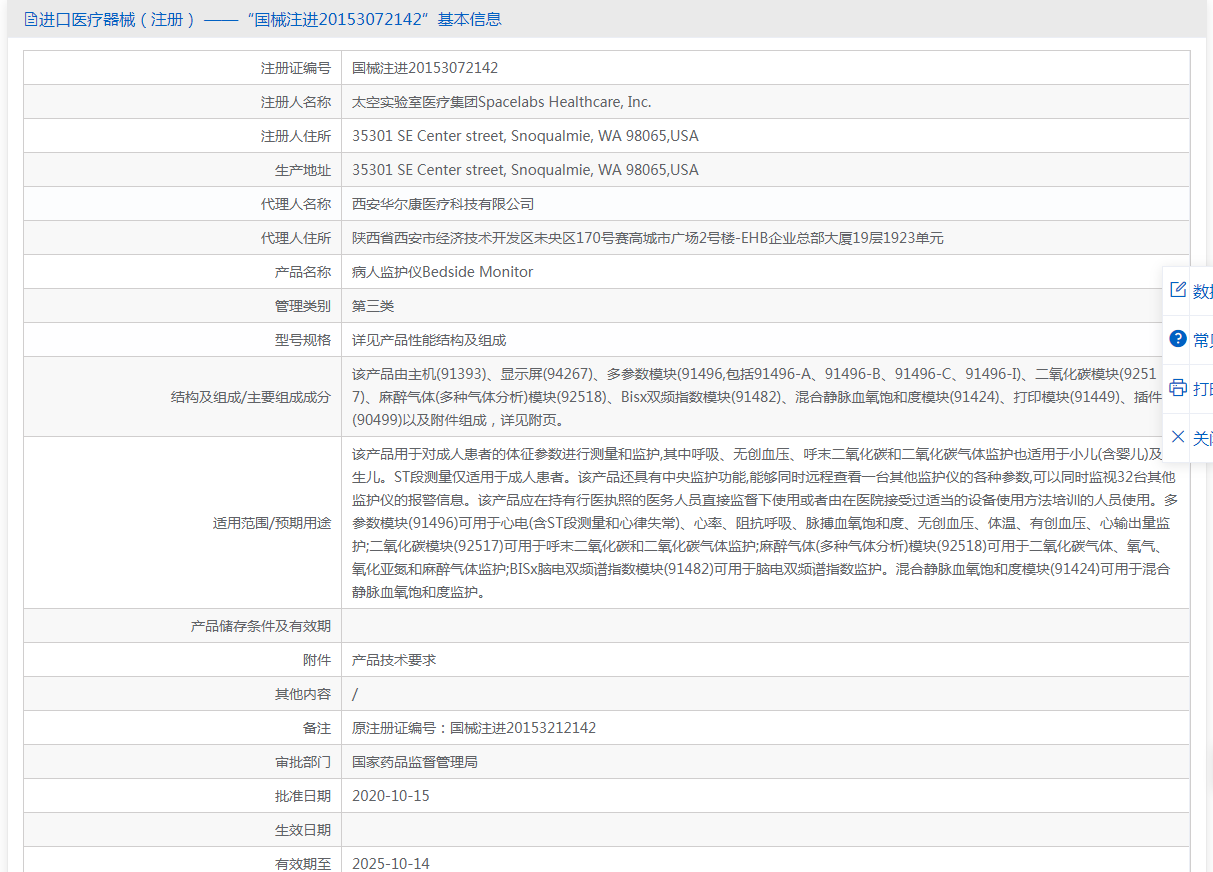Select the value 详见产品性能结构及组成
1213x872 pixels.
429,340
